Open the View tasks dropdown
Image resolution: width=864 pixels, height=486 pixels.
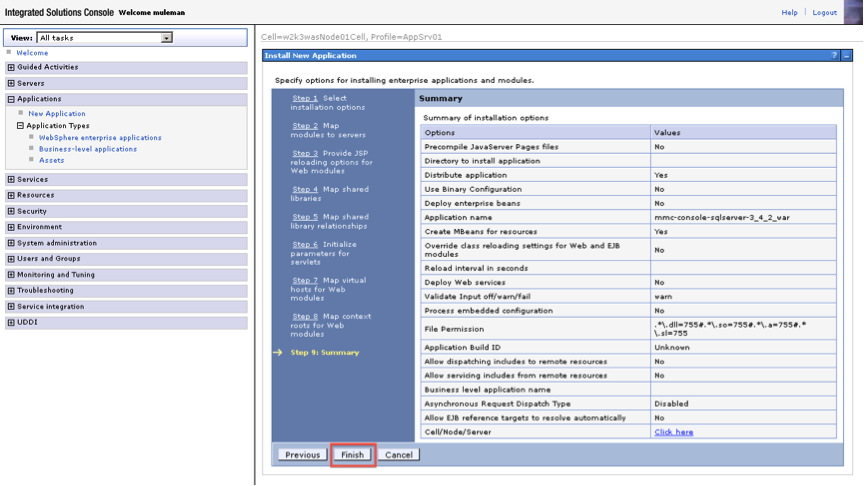pyautogui.click(x=166, y=38)
